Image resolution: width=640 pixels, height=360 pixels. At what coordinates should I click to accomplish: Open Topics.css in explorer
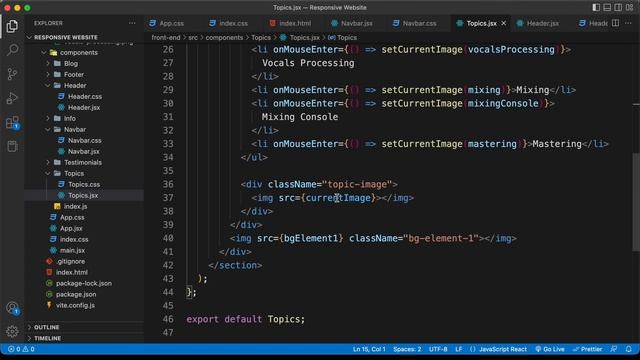pos(84,184)
